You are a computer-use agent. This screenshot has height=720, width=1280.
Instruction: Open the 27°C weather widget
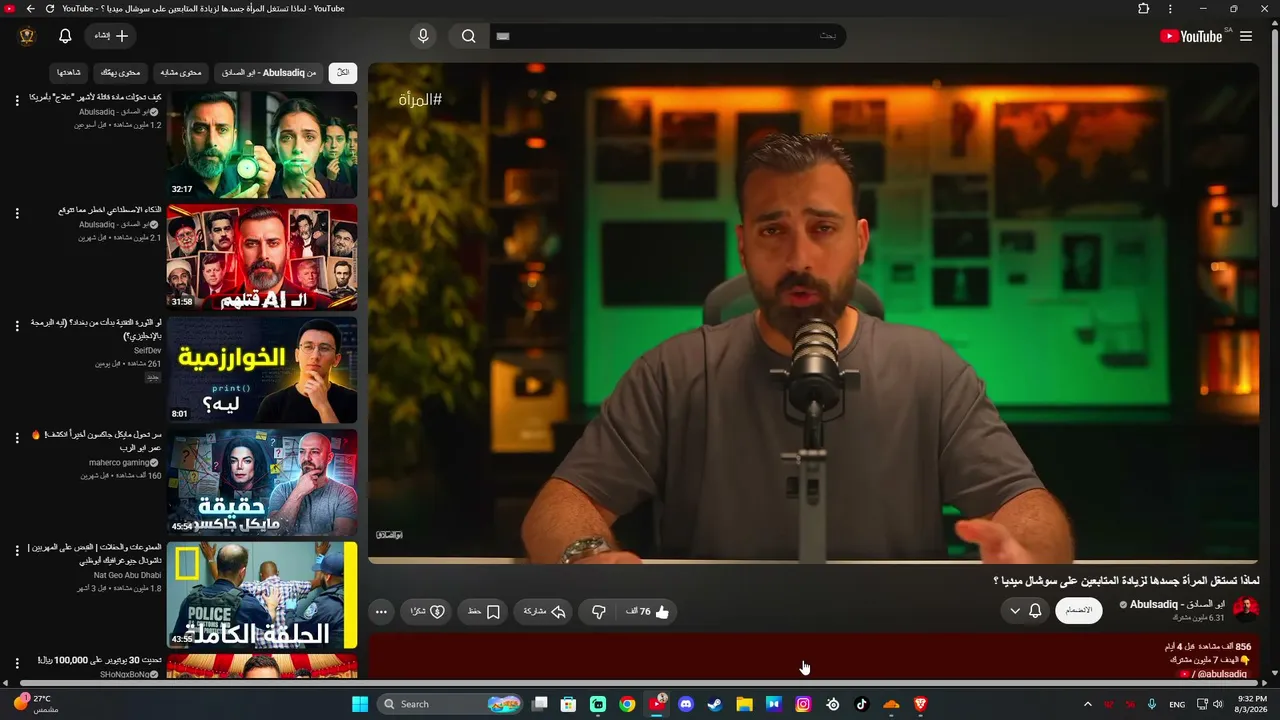pyautogui.click(x=36, y=704)
